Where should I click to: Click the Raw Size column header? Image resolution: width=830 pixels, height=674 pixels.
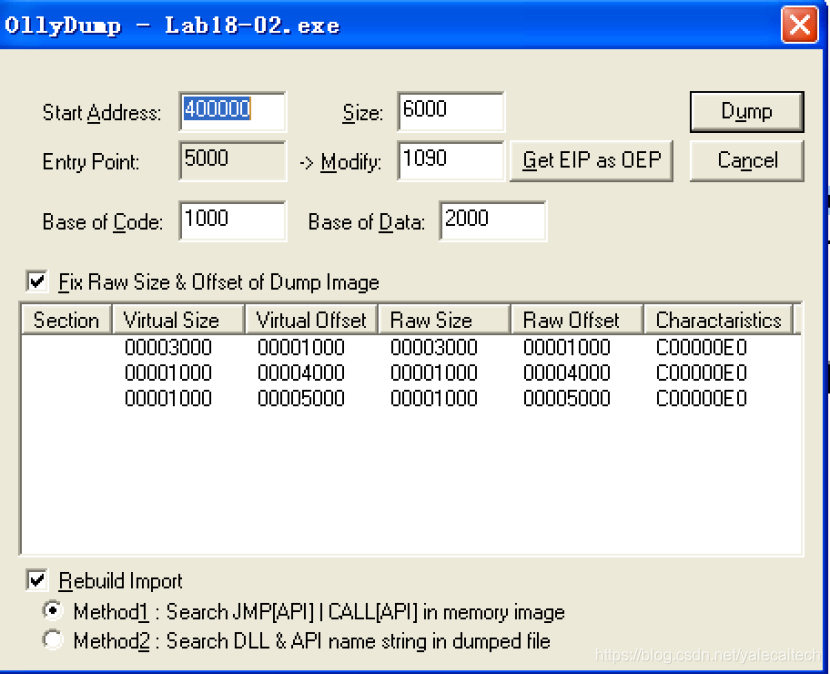(444, 319)
